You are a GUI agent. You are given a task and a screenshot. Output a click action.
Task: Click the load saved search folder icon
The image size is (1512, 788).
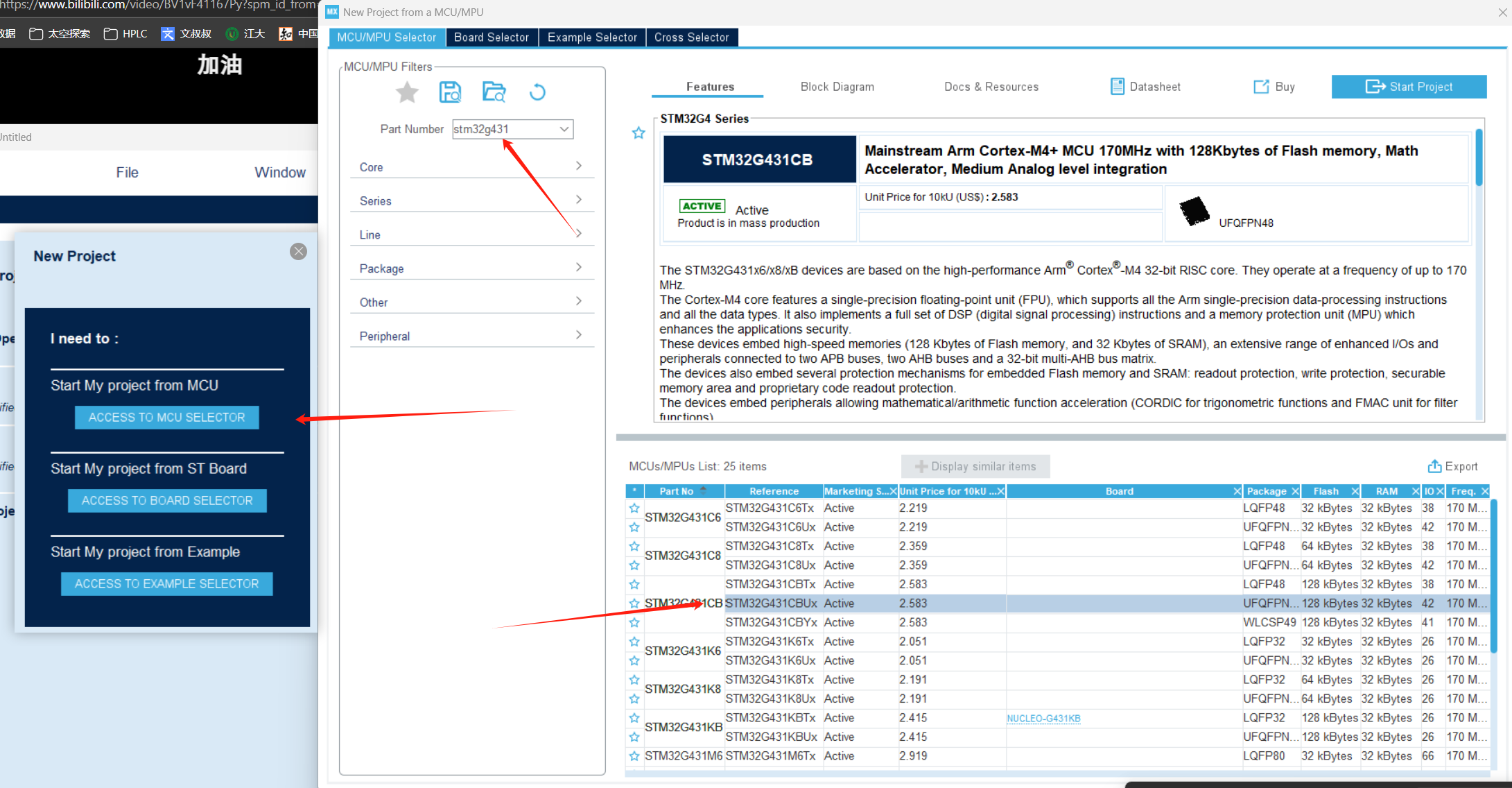click(494, 92)
